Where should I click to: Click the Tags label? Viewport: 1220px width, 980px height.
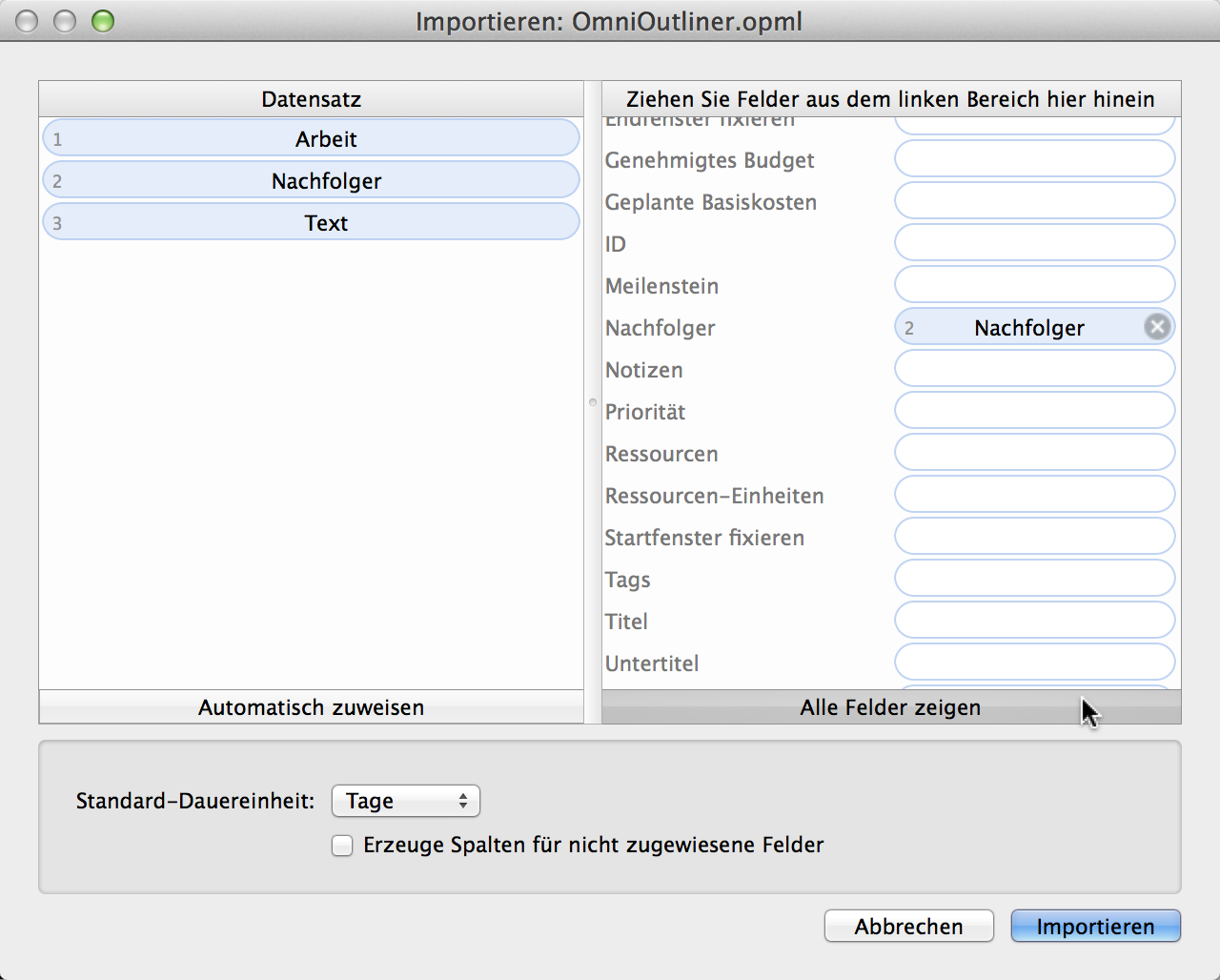628,581
